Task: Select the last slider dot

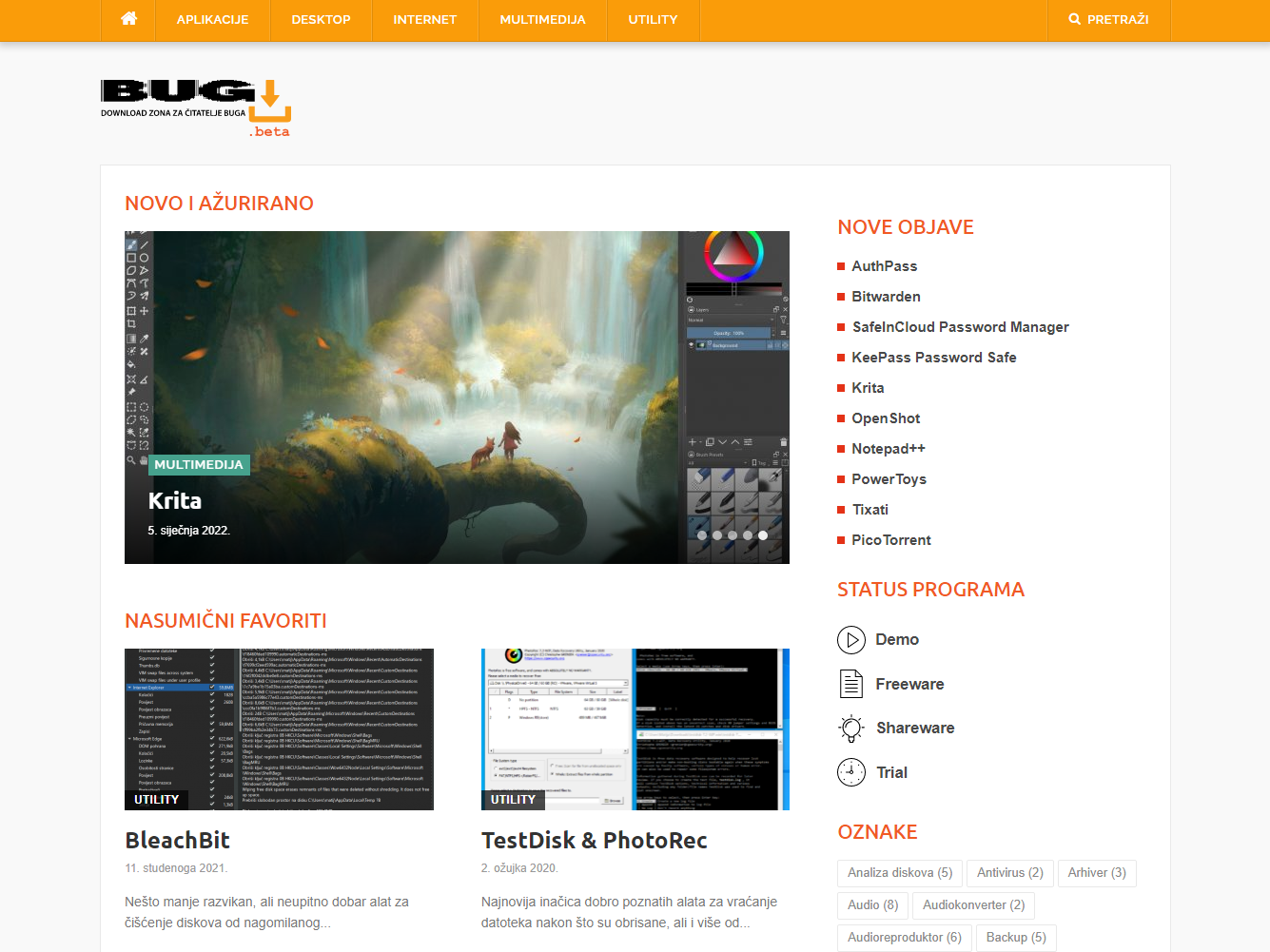Action: coord(763,535)
